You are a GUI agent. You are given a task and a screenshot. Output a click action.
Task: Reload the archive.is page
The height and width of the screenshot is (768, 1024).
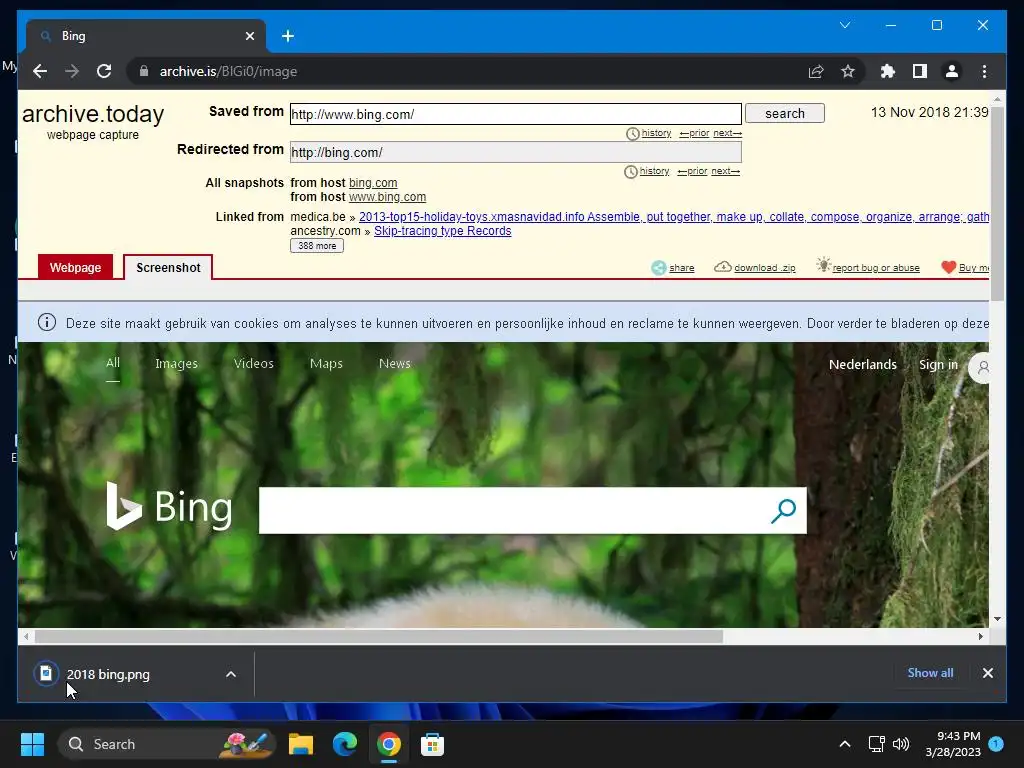104,71
